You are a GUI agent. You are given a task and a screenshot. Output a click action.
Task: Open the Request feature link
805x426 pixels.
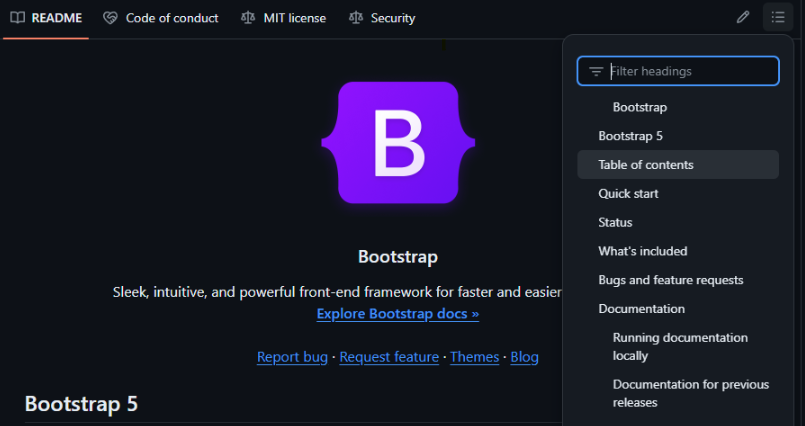[x=389, y=357]
